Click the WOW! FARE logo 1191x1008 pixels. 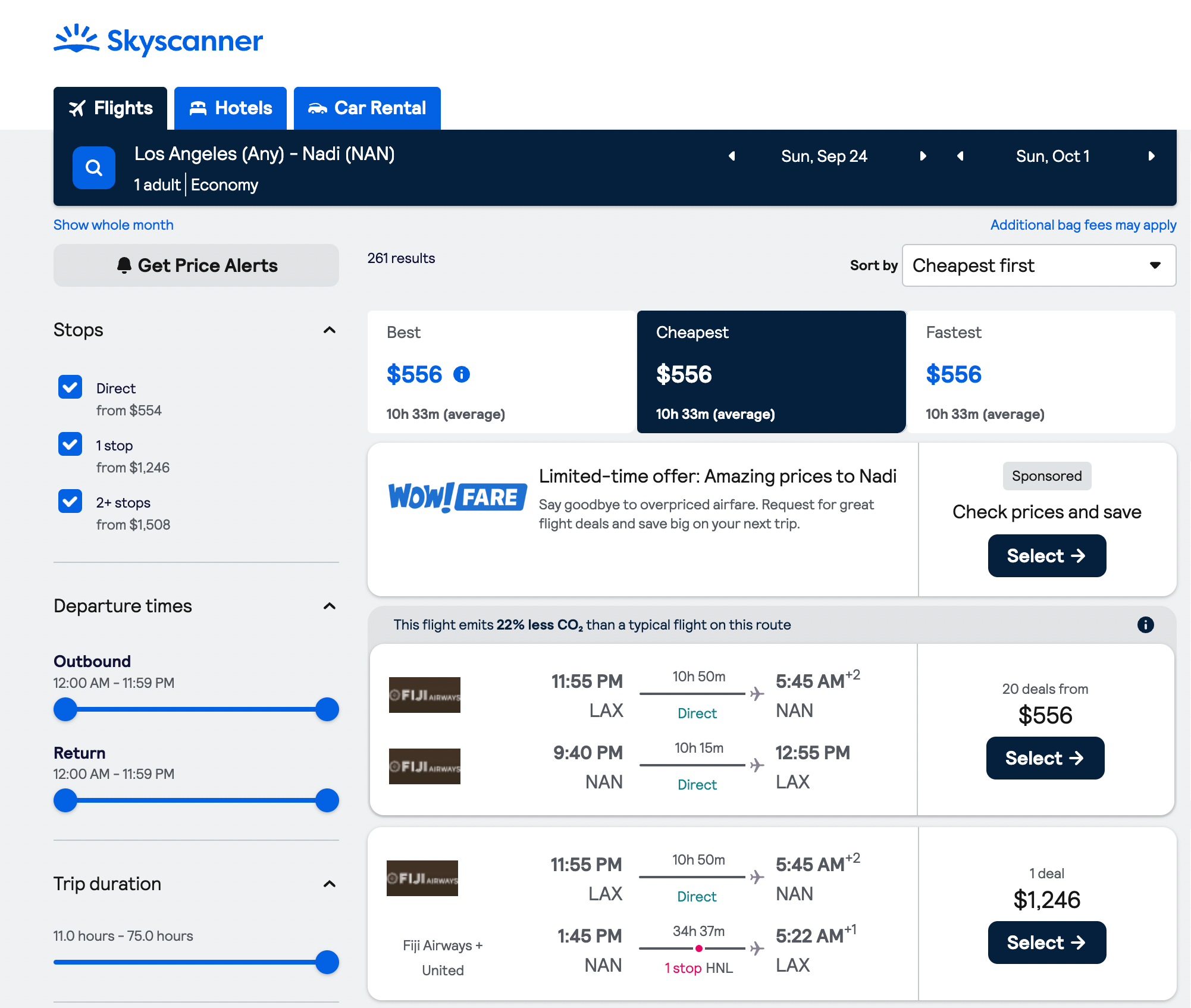[457, 497]
